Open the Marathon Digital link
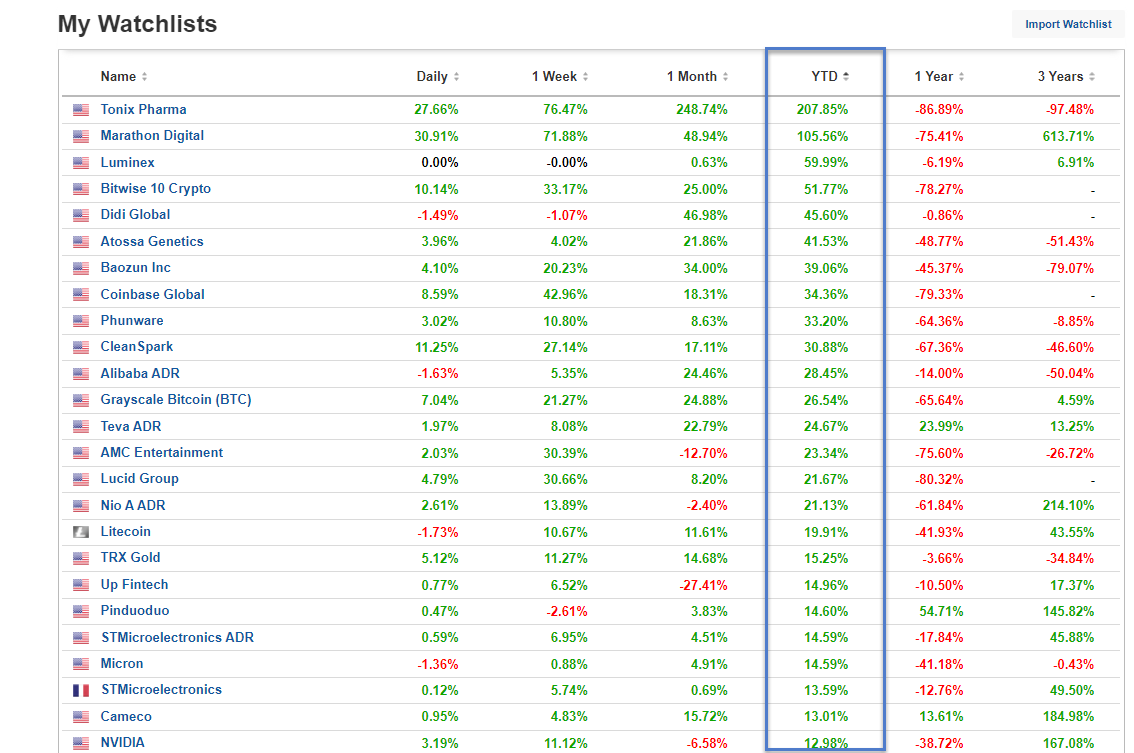The height and width of the screenshot is (753, 1134). pyautogui.click(x=152, y=135)
